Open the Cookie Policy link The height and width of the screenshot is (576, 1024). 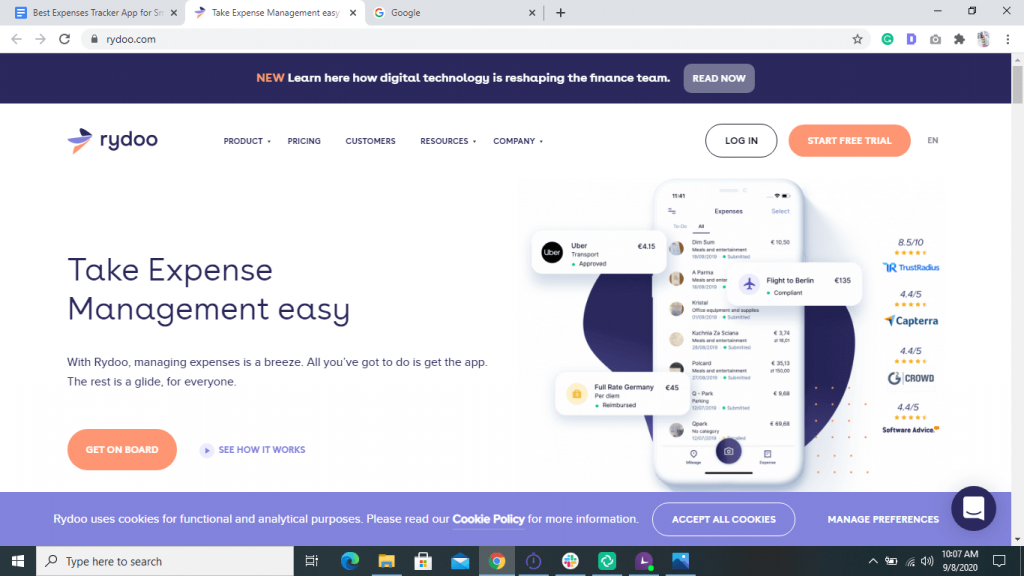coord(488,519)
